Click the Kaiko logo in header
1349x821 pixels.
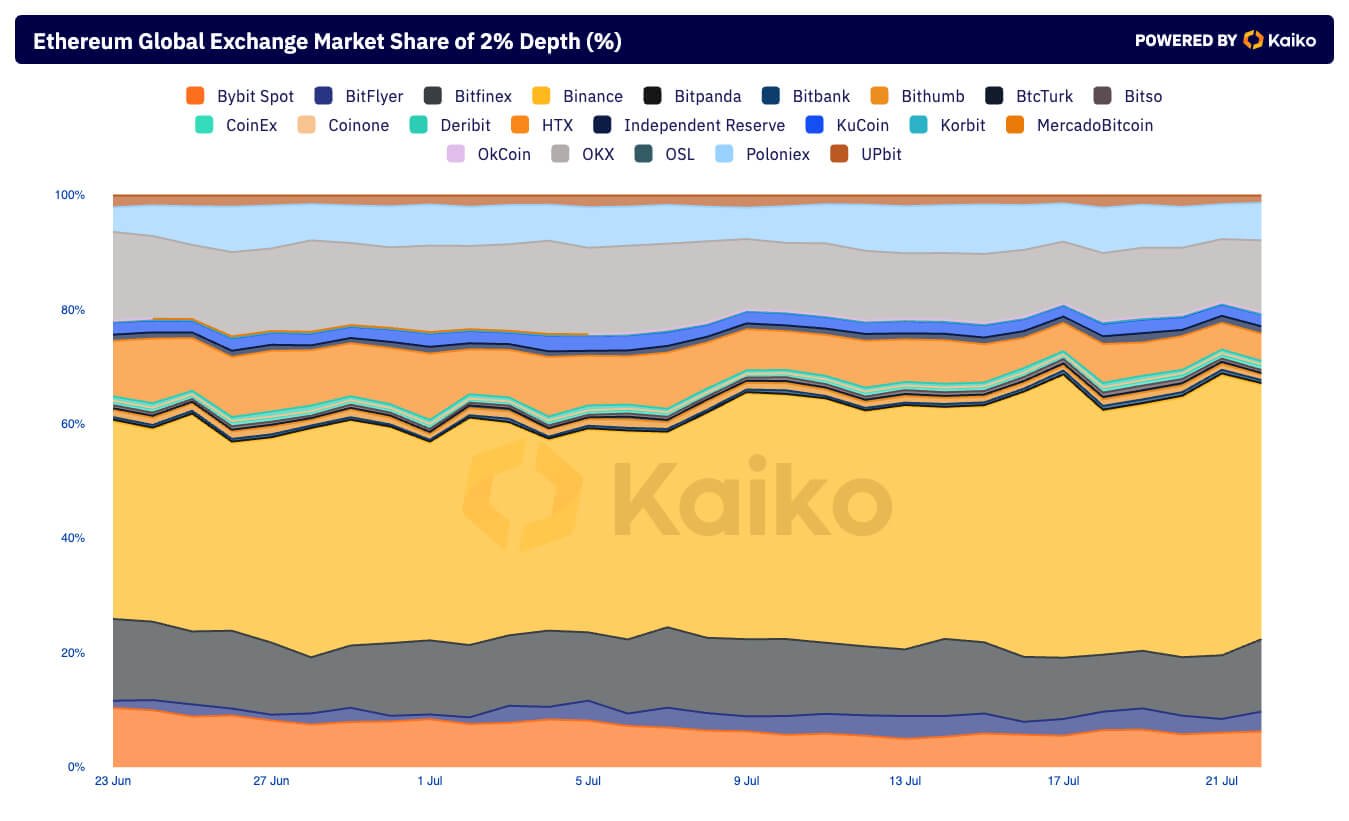click(1279, 40)
